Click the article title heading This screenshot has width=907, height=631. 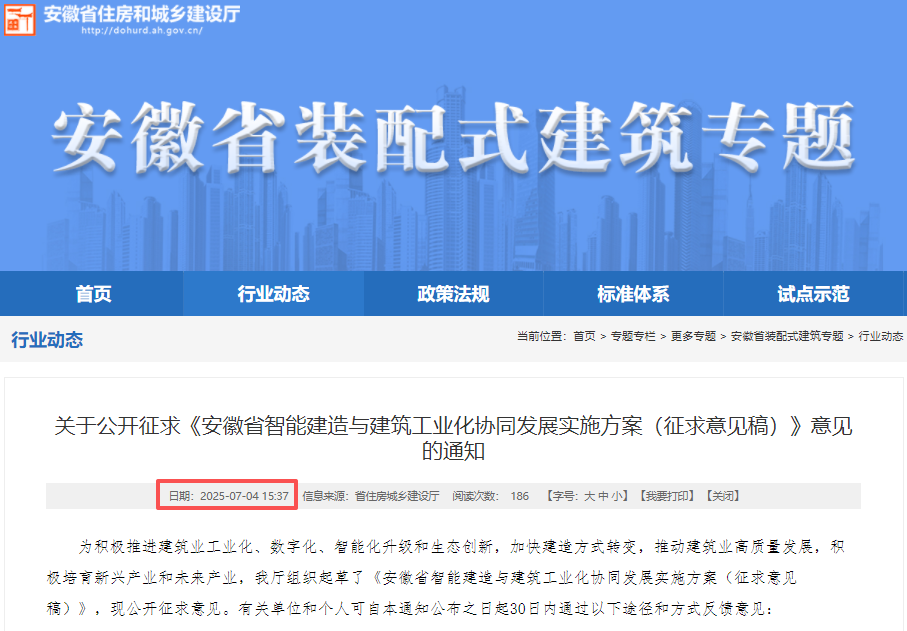click(x=453, y=438)
